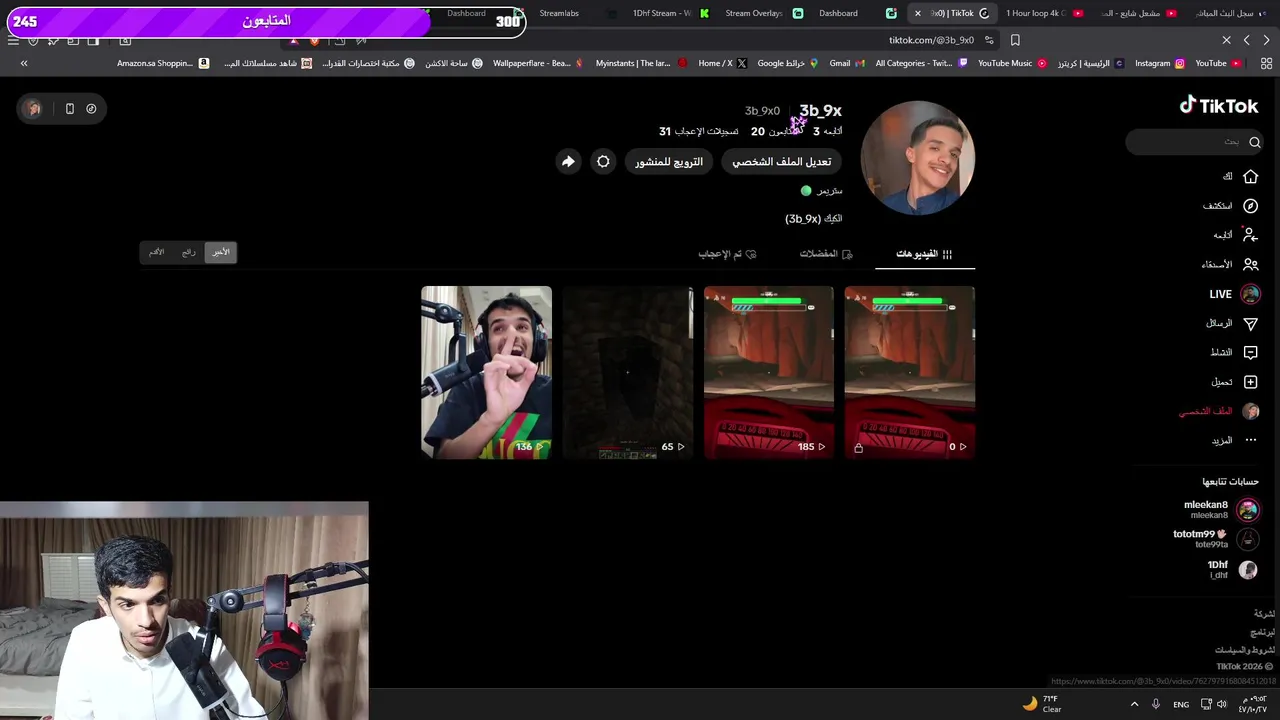Image resolution: width=1280 pixels, height=720 pixels.
Task: Open the dark video thumbnail with 65 views
Action: click(627, 372)
